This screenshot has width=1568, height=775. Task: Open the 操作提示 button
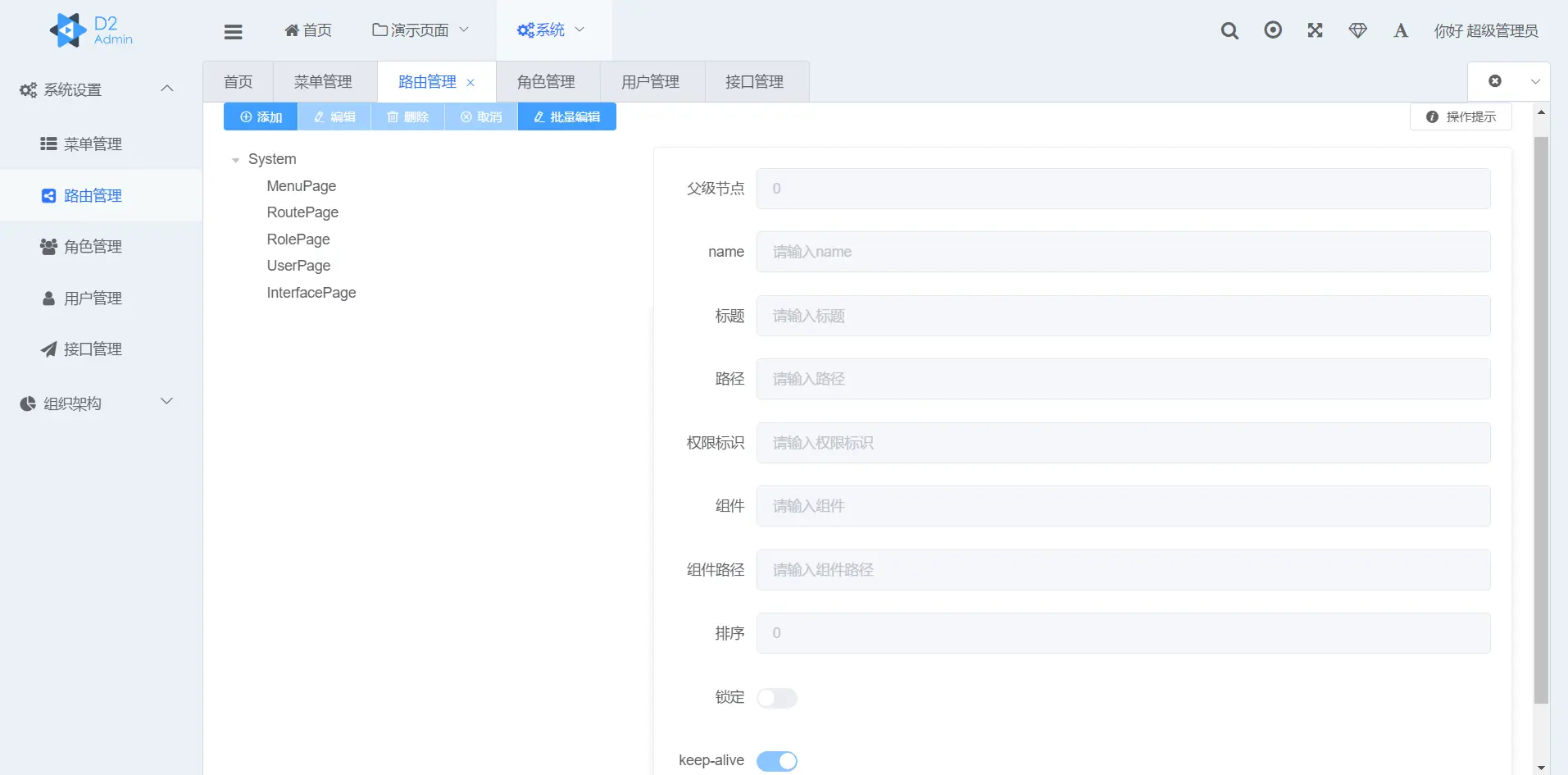pyautogui.click(x=1461, y=117)
